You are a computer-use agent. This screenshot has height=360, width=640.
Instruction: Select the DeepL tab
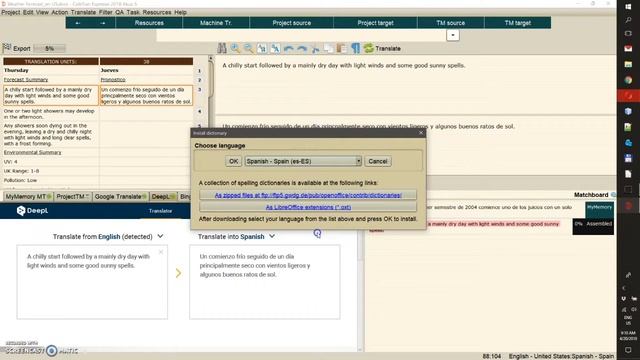pyautogui.click(x=163, y=196)
